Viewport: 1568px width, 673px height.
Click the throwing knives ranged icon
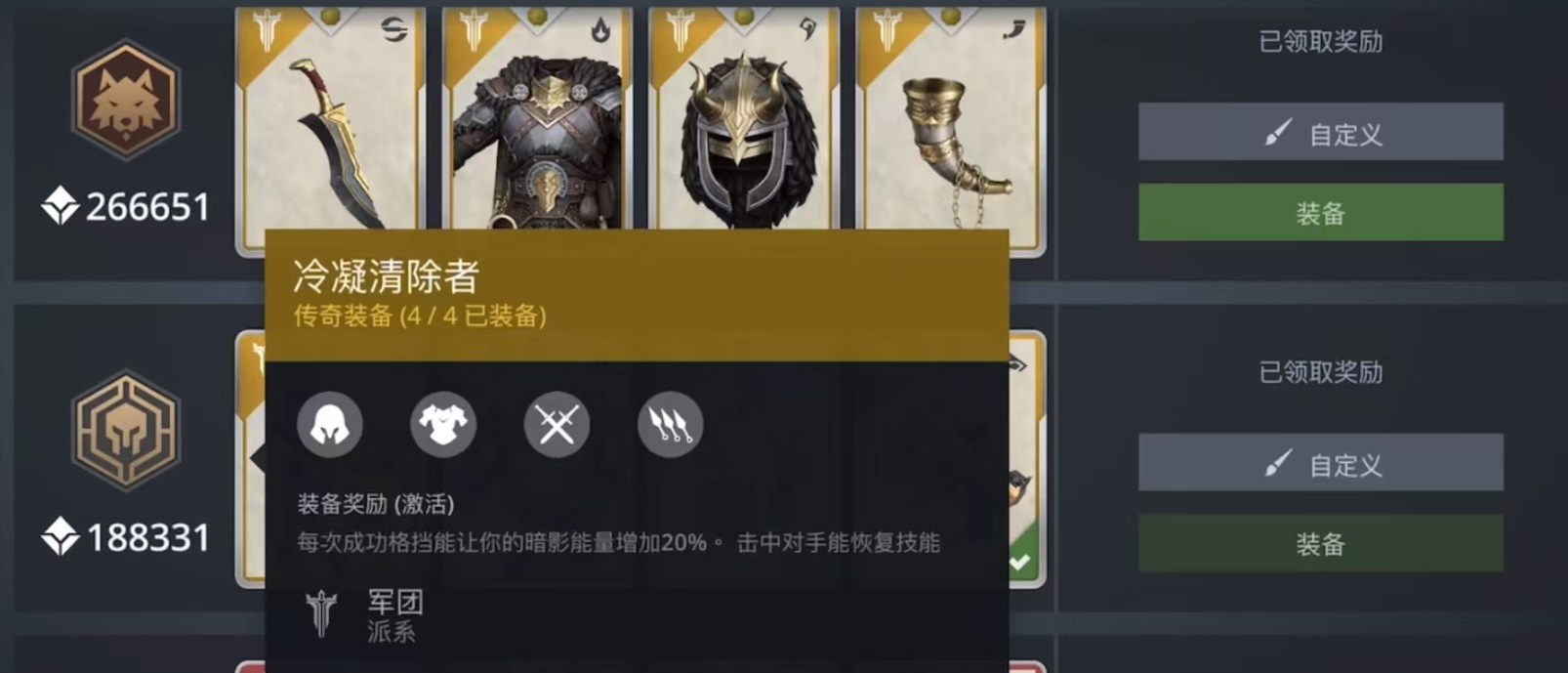(670, 425)
